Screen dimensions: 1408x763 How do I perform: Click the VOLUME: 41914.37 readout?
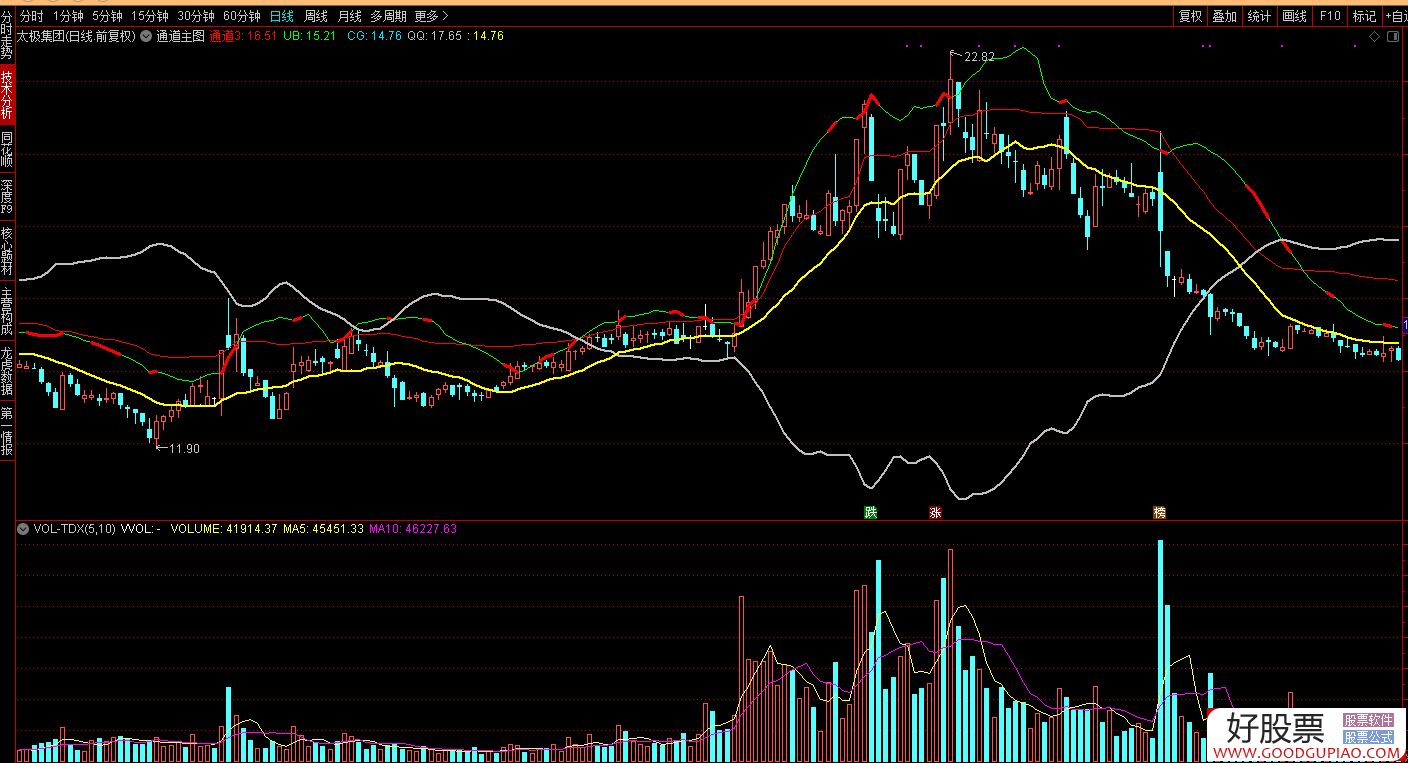point(225,528)
